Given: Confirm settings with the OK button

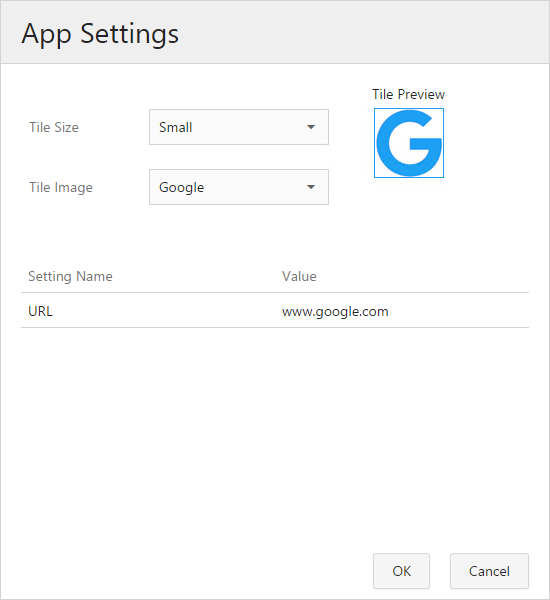Looking at the screenshot, I should tap(401, 571).
